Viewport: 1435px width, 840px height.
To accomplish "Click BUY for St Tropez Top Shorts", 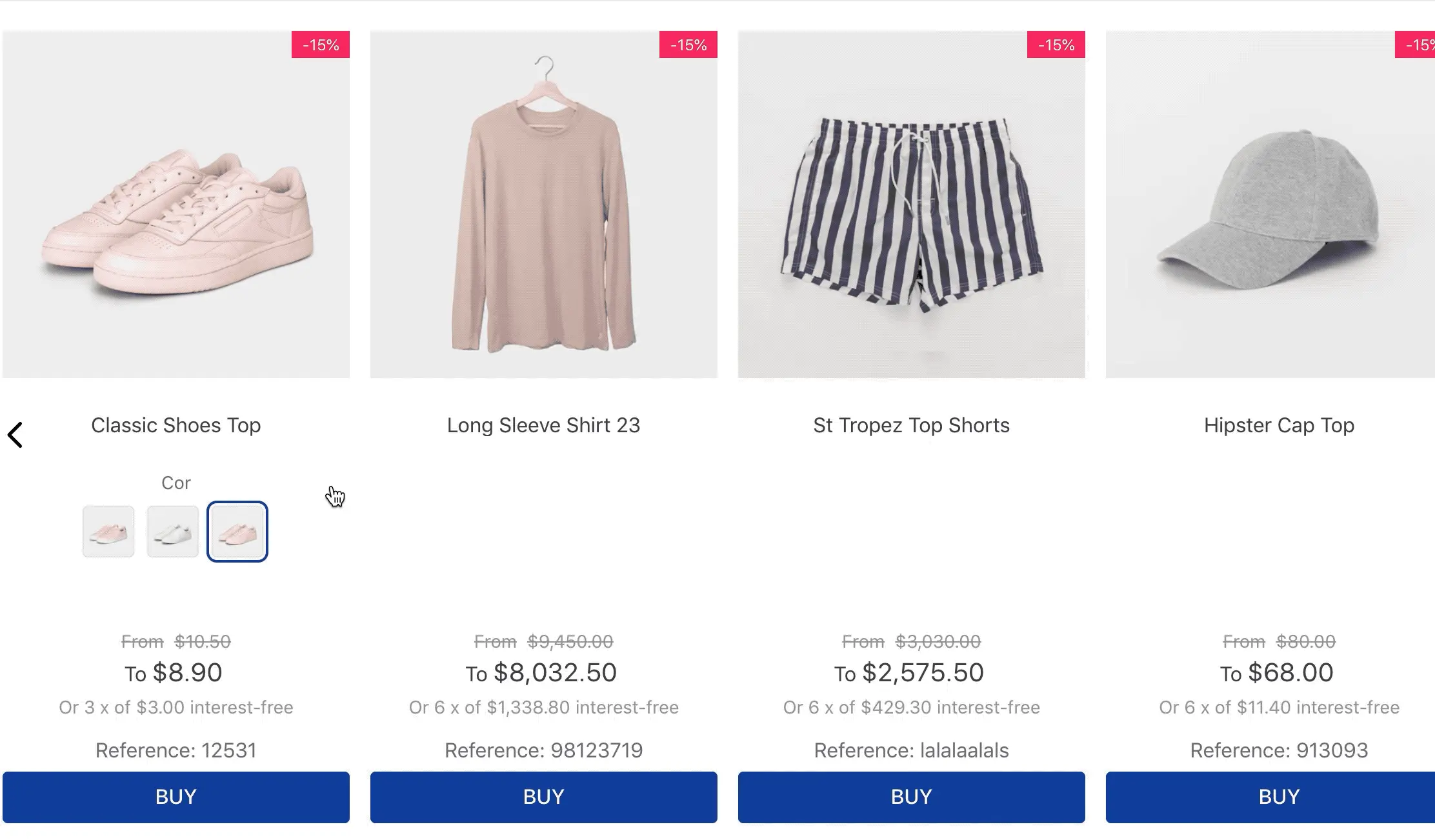I will (x=910, y=797).
